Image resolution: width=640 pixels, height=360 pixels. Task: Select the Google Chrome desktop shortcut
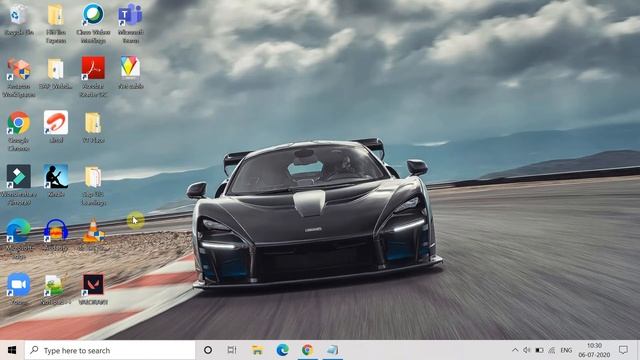[18, 131]
